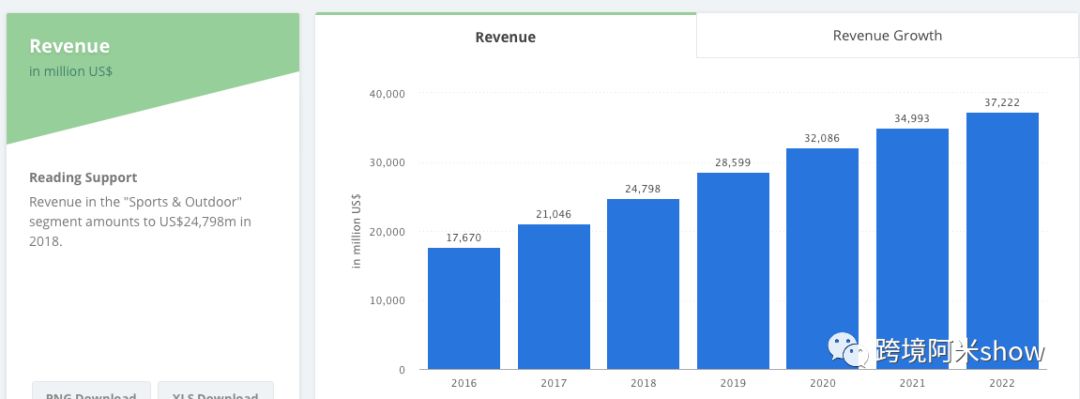Click the 2017 x-axis label

point(554,383)
